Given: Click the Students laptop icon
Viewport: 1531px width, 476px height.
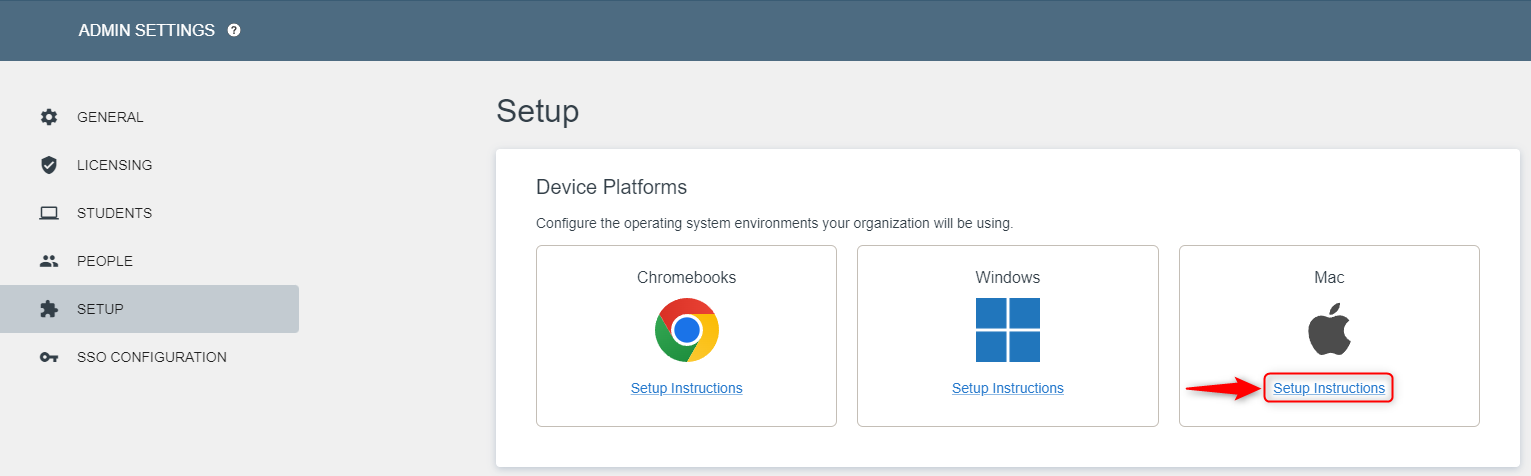Looking at the screenshot, I should coord(49,213).
